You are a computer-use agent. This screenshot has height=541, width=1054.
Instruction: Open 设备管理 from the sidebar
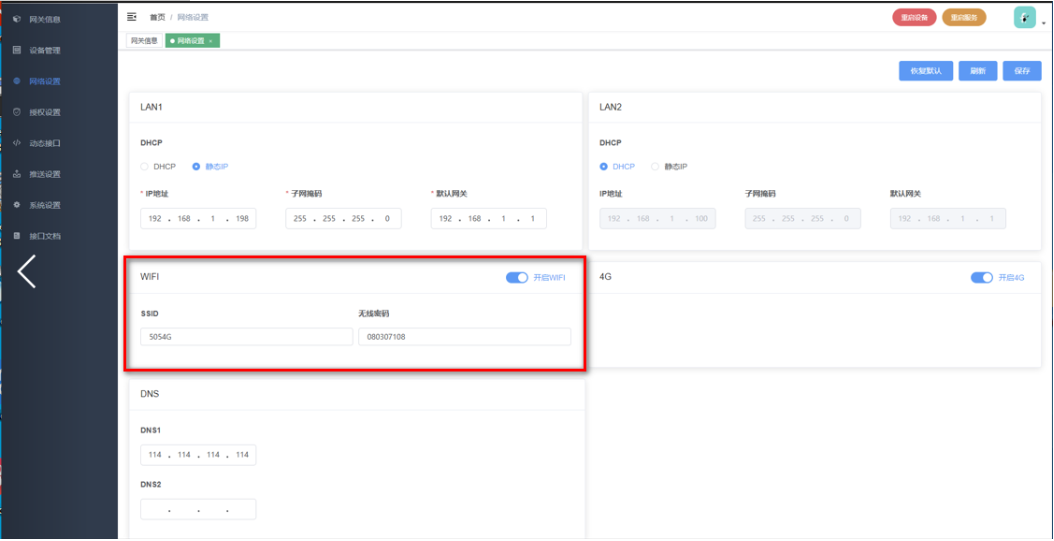point(44,50)
